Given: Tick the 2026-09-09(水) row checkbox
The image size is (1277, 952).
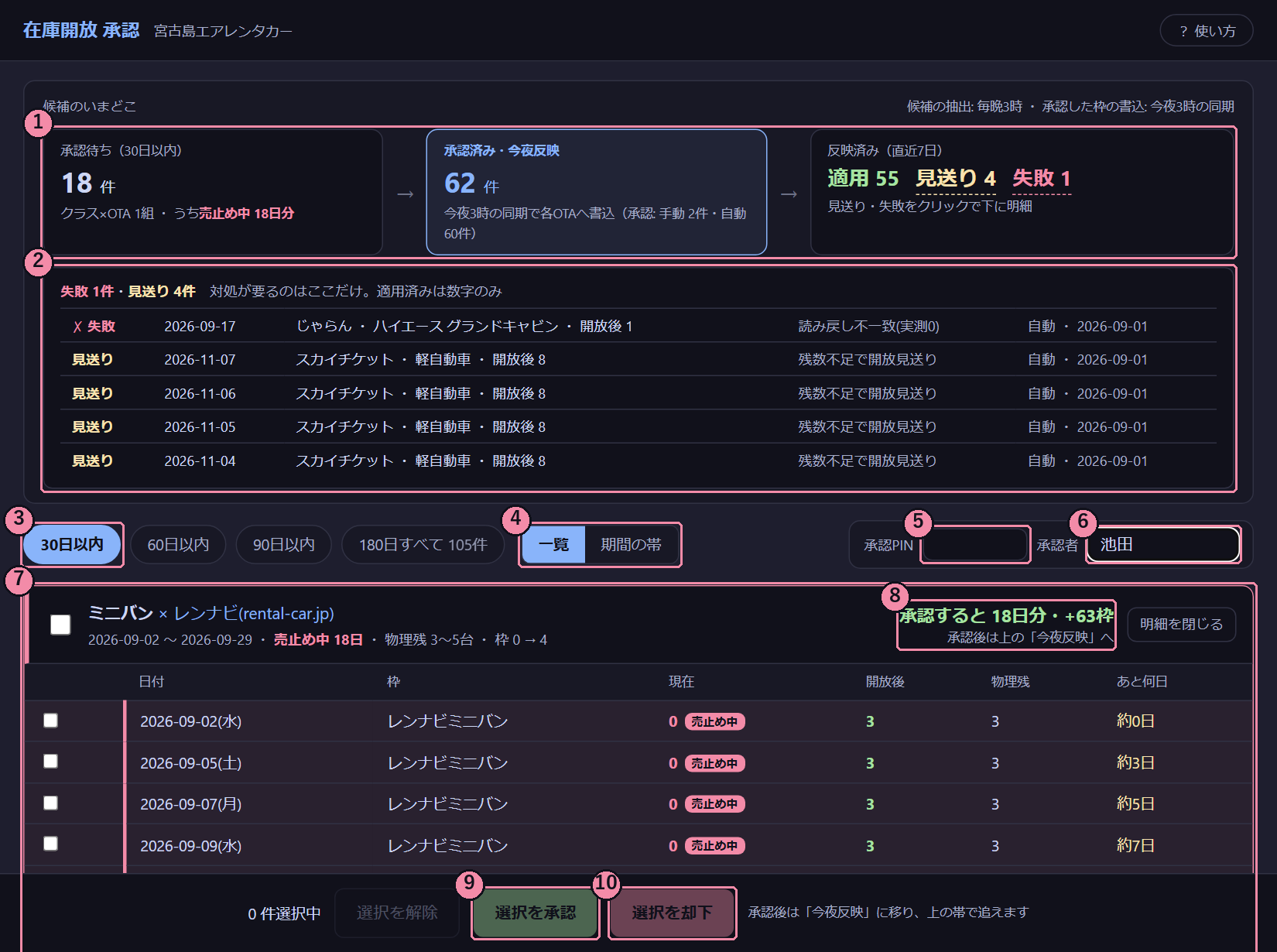Looking at the screenshot, I should click(51, 844).
